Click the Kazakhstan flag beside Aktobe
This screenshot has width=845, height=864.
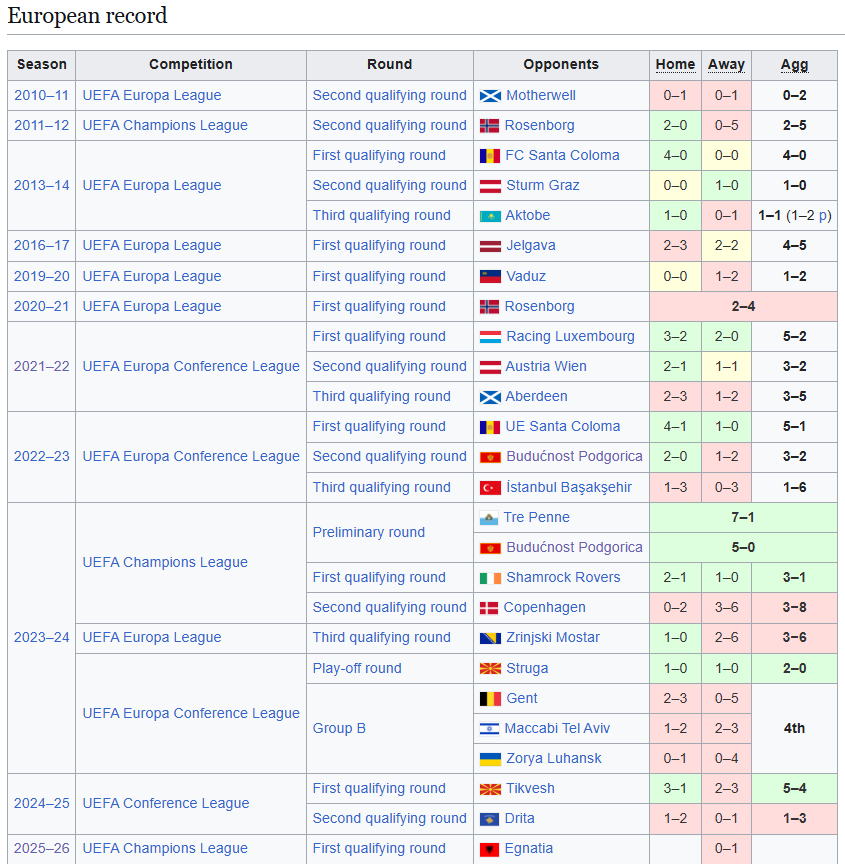point(490,216)
